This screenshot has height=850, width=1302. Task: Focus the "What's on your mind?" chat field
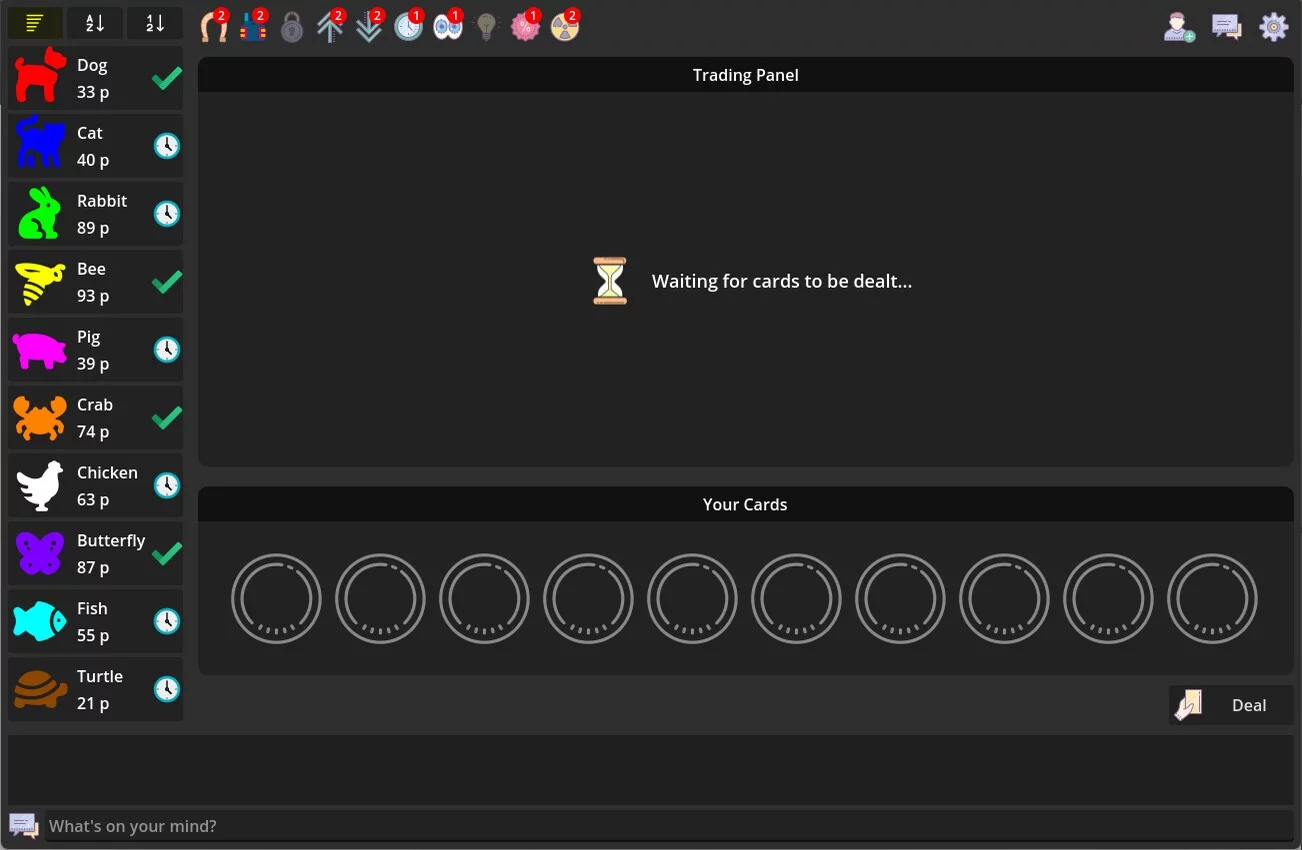669,826
